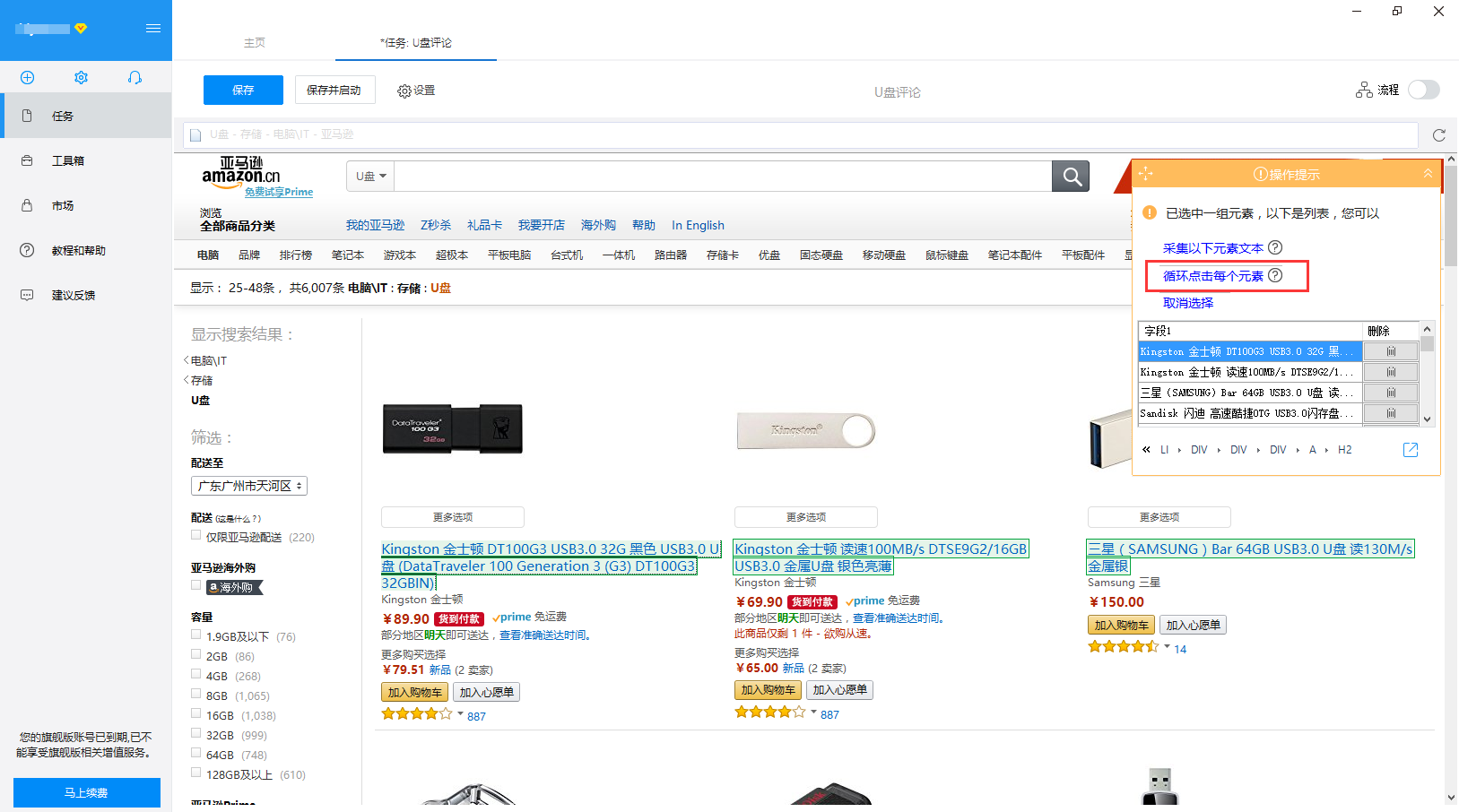Check 仅限亚马逊配送 checkbox
Viewport: 1459px width, 812px height.
(195, 535)
